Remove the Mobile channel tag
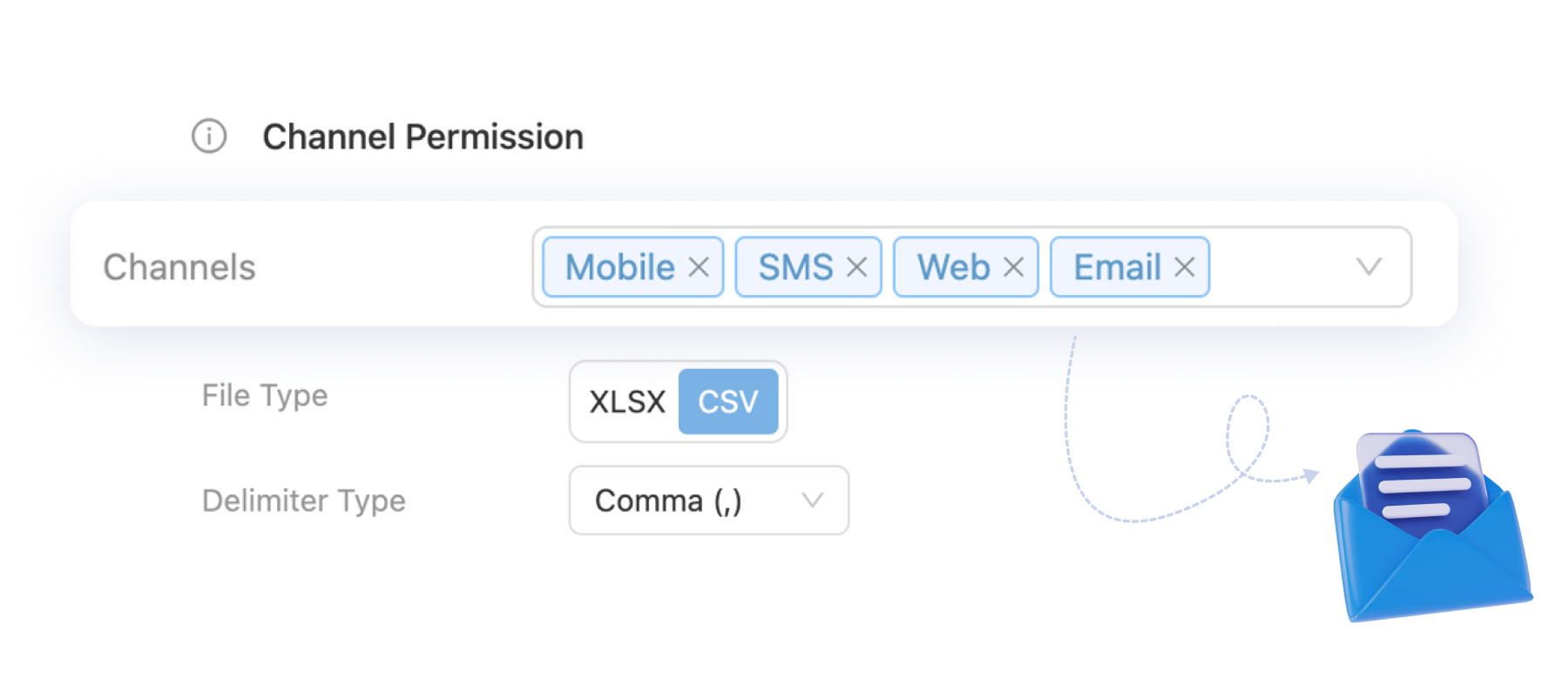 [699, 267]
